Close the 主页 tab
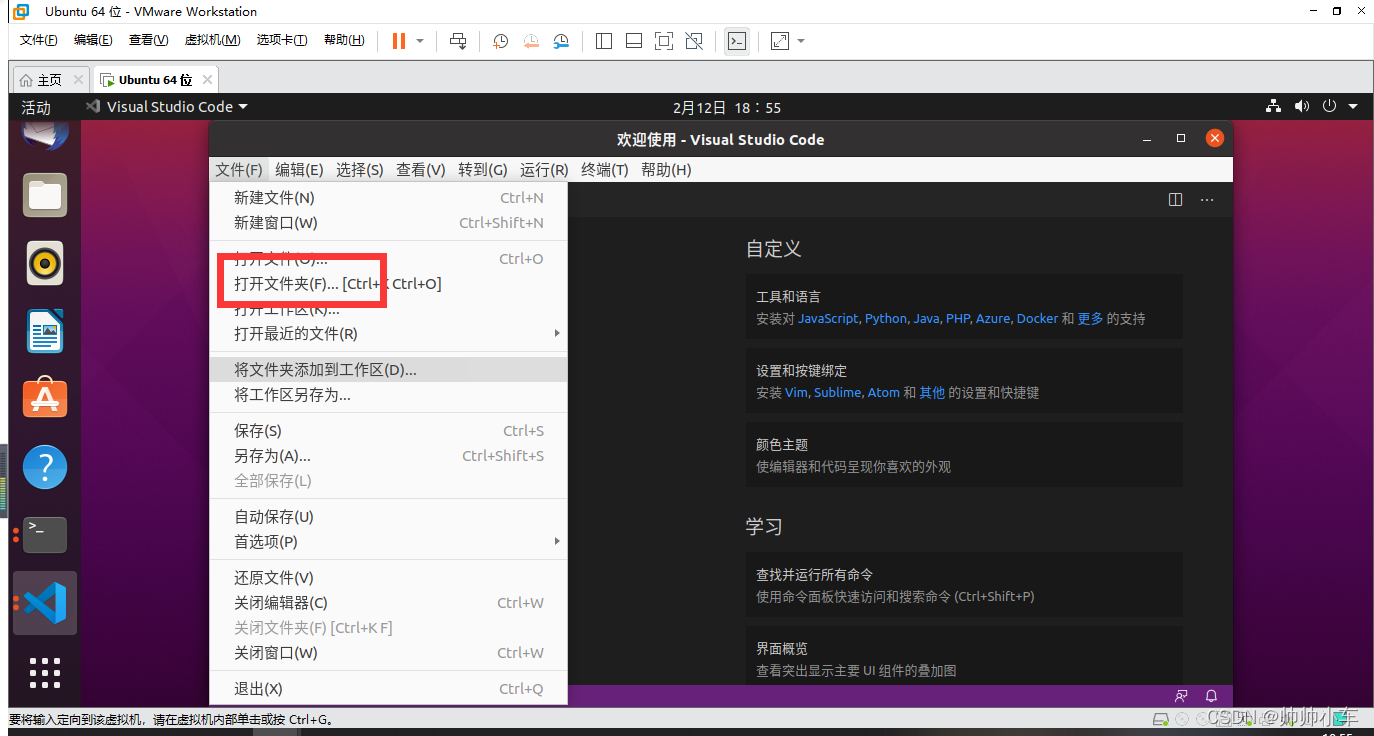This screenshot has height=736, width=1374. 78,80
